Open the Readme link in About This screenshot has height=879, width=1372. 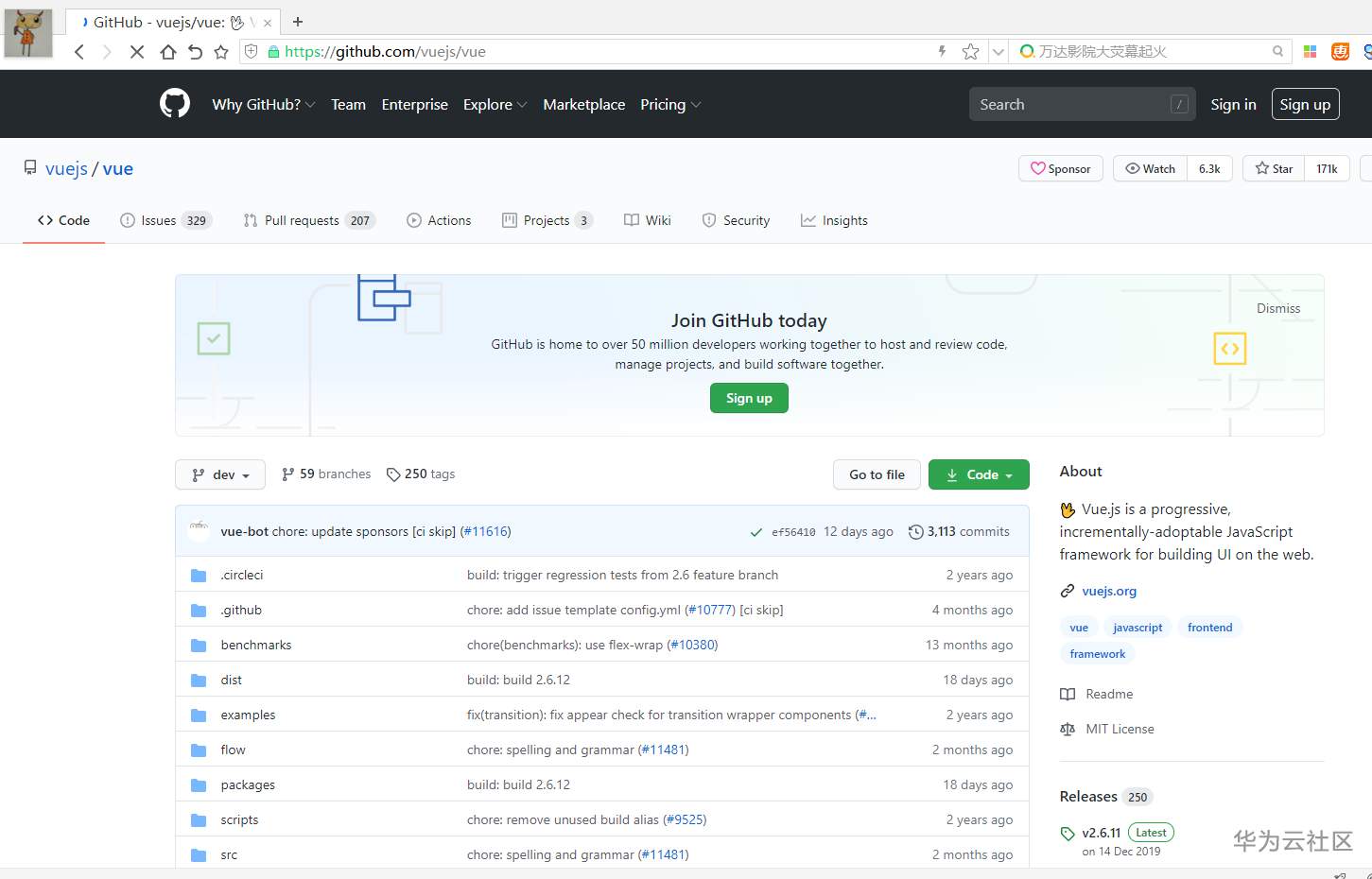[1097, 694]
